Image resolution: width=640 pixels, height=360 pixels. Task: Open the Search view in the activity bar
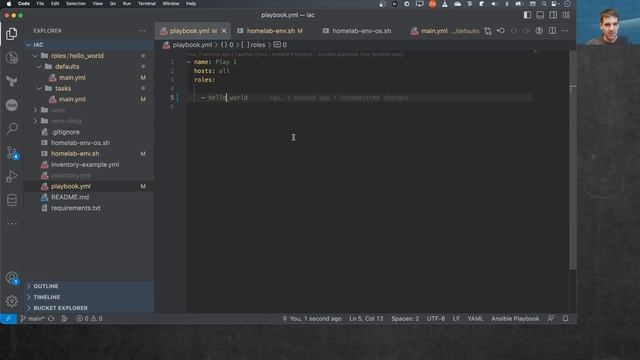[11, 129]
